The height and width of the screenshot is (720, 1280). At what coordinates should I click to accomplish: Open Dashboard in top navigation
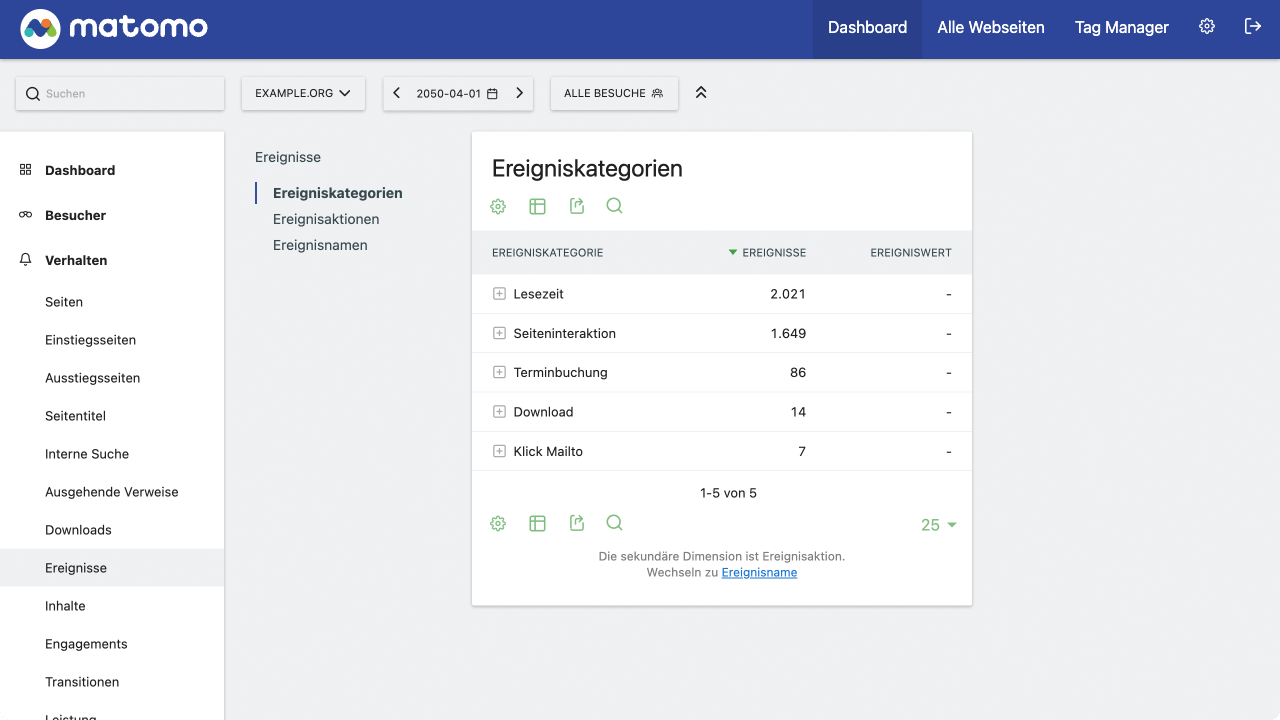(867, 28)
